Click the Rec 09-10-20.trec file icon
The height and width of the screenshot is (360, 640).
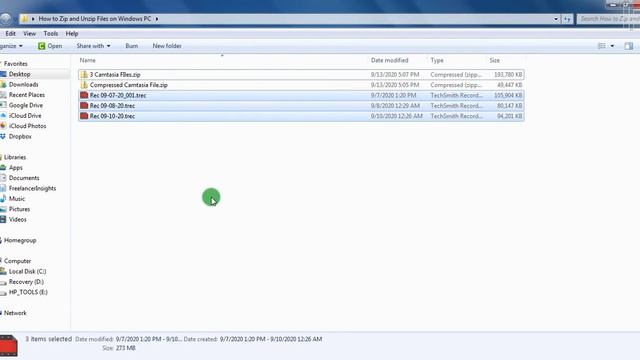(x=84, y=116)
